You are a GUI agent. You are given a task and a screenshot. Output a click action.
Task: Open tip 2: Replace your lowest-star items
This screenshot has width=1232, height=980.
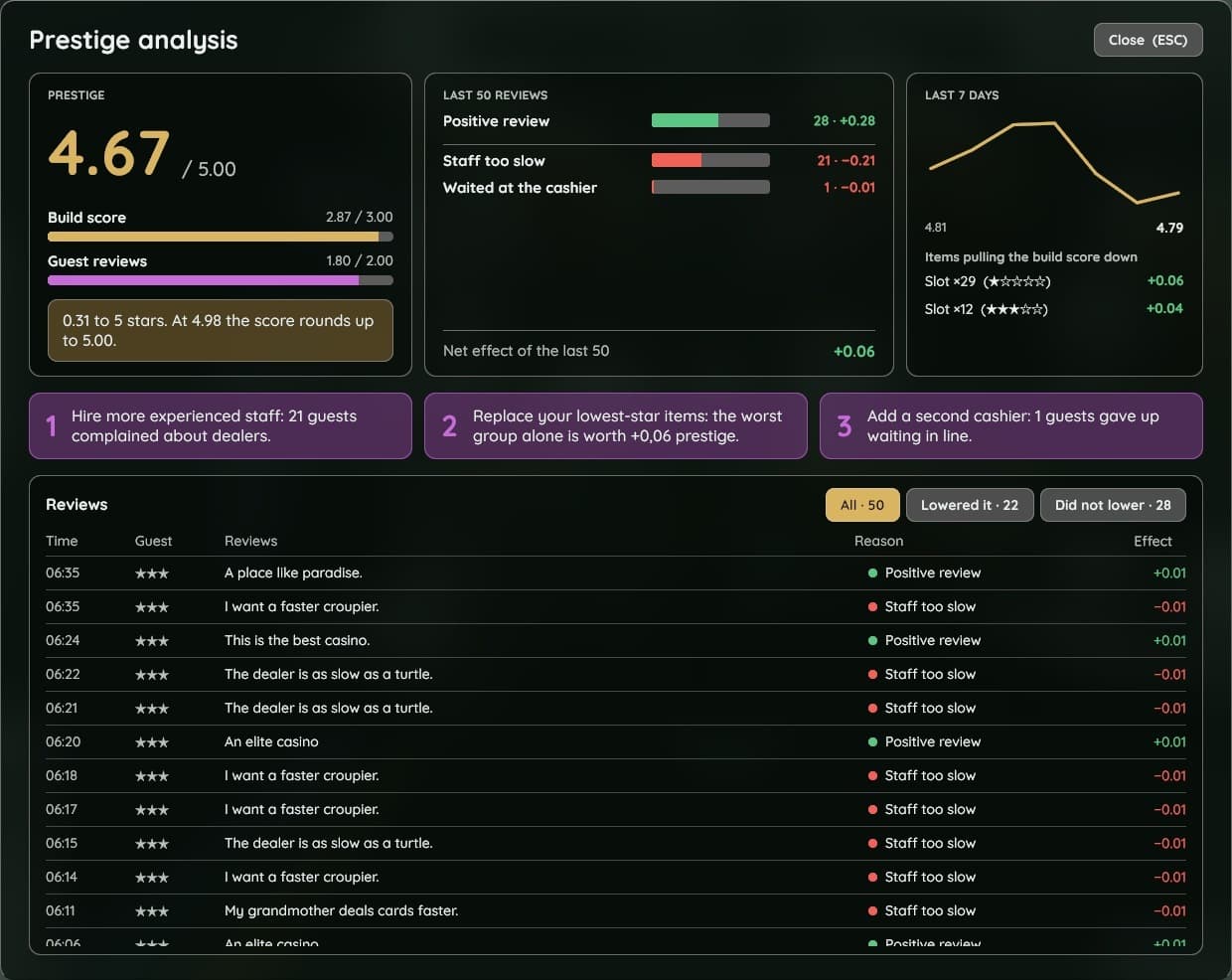point(616,425)
